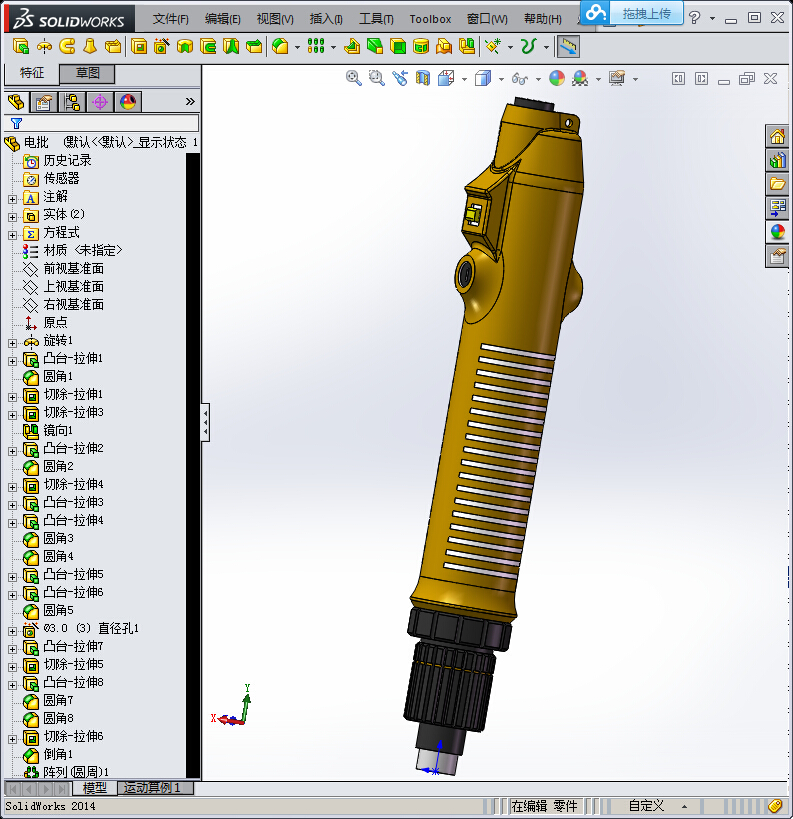This screenshot has height=819, width=793.
Task: Open the 工具(T) menu
Action: coord(376,19)
